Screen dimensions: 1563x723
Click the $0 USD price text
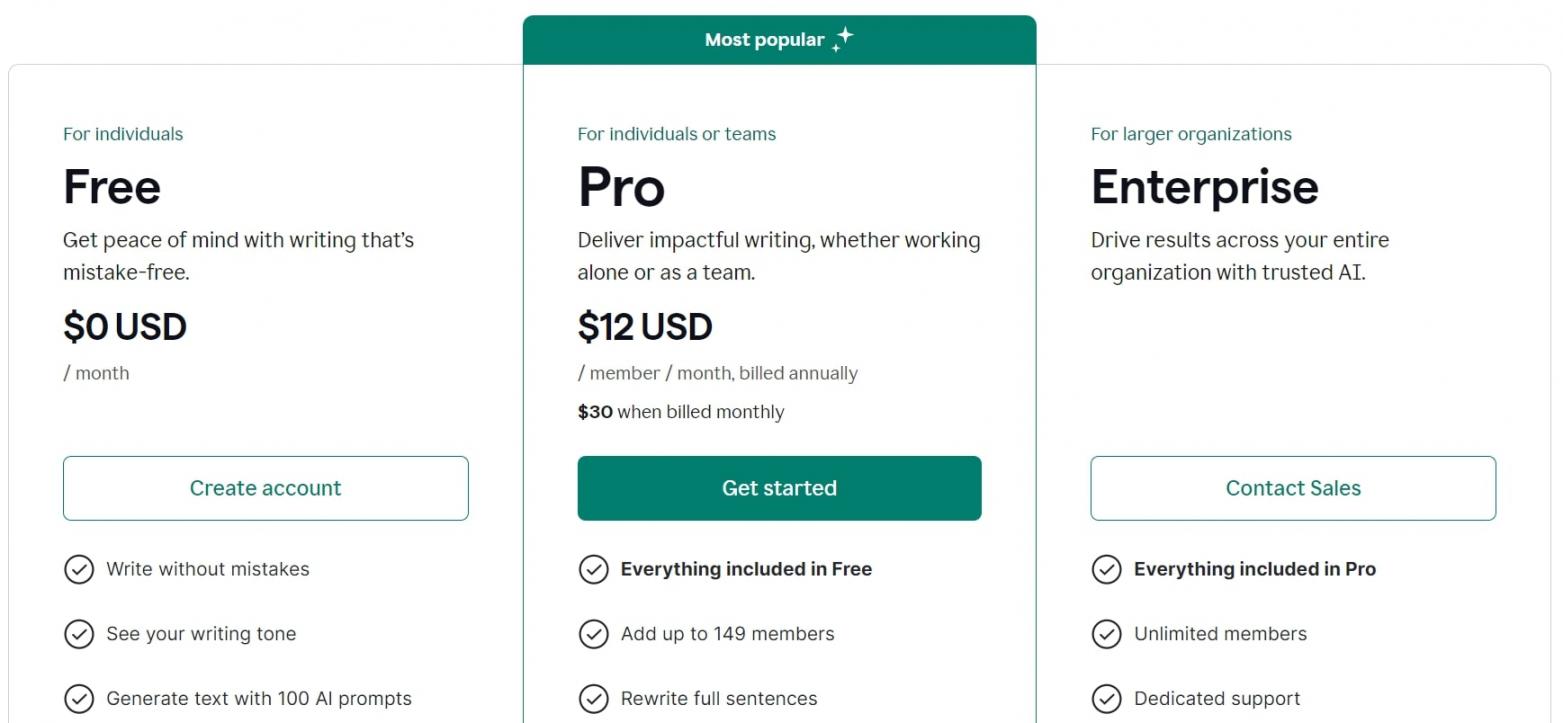(125, 327)
